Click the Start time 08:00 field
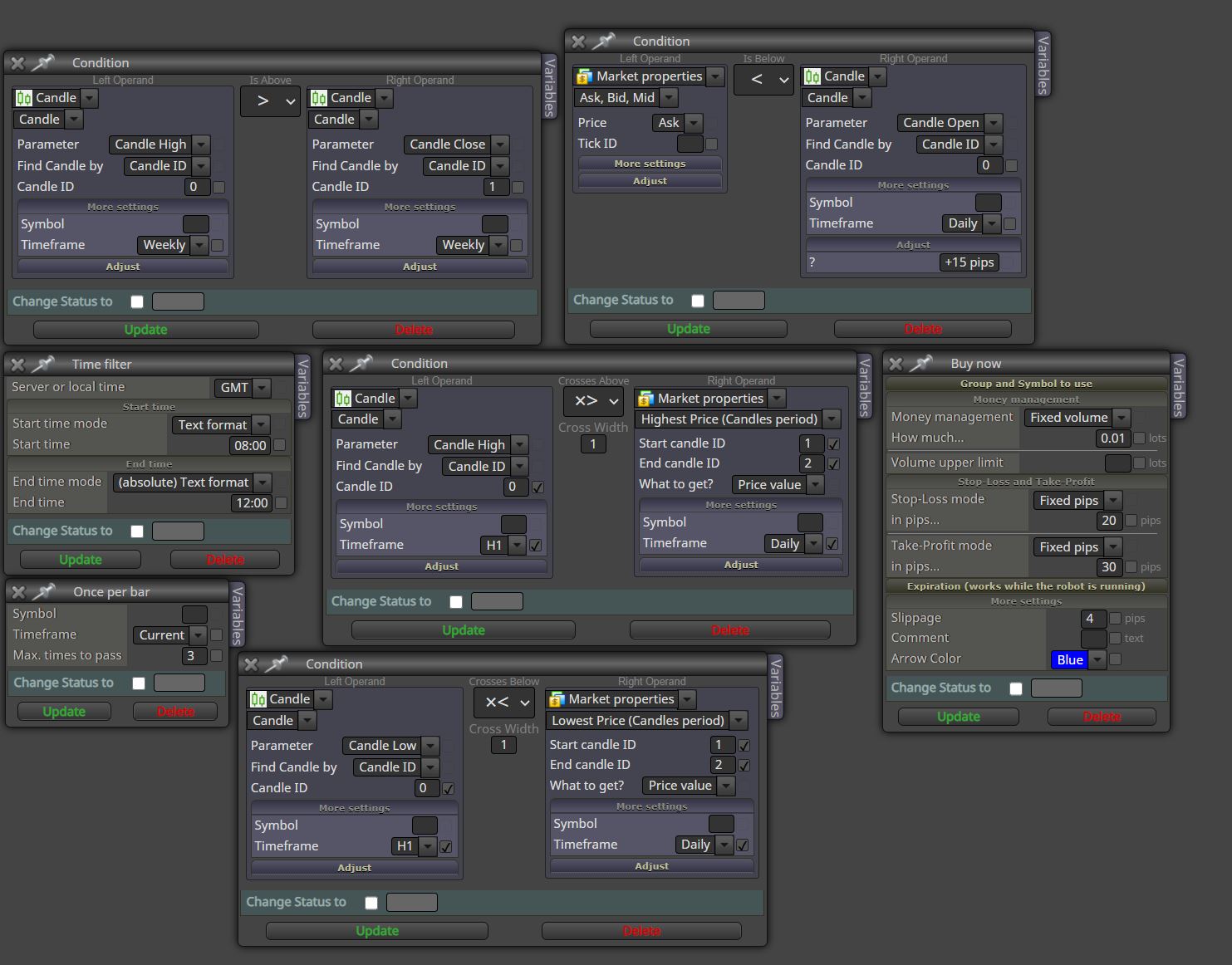This screenshot has width=1232, height=965. 250,446
